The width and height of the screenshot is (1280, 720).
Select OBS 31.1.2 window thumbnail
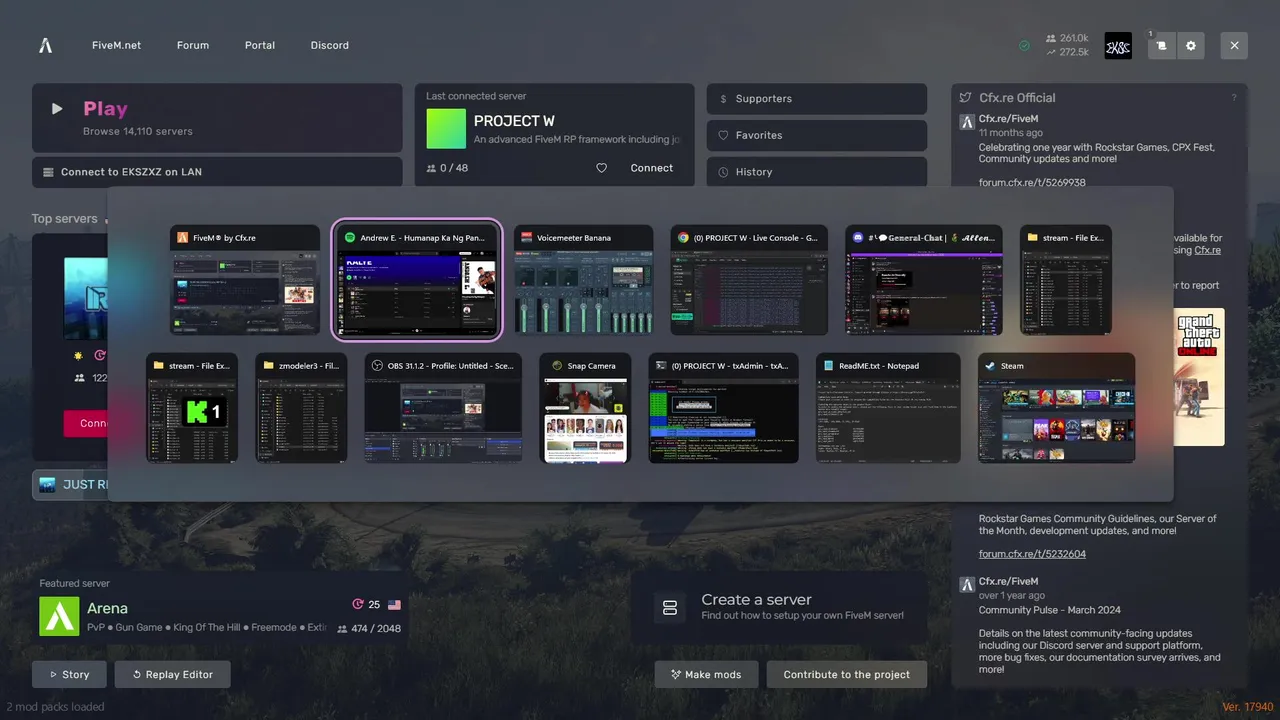click(443, 408)
